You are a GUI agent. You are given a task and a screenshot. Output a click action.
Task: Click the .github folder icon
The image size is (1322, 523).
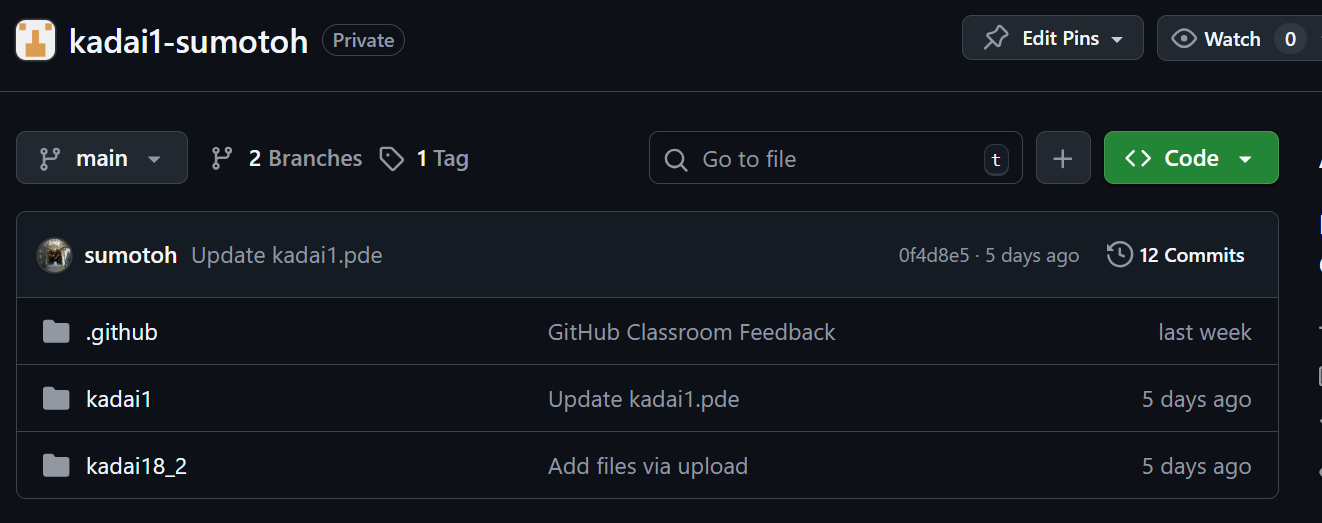coord(56,332)
